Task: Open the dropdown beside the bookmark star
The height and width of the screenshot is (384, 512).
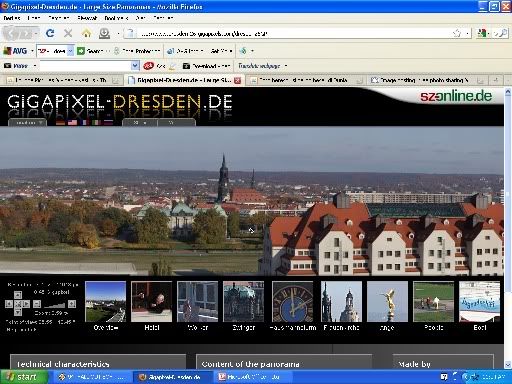Action: 468,33
